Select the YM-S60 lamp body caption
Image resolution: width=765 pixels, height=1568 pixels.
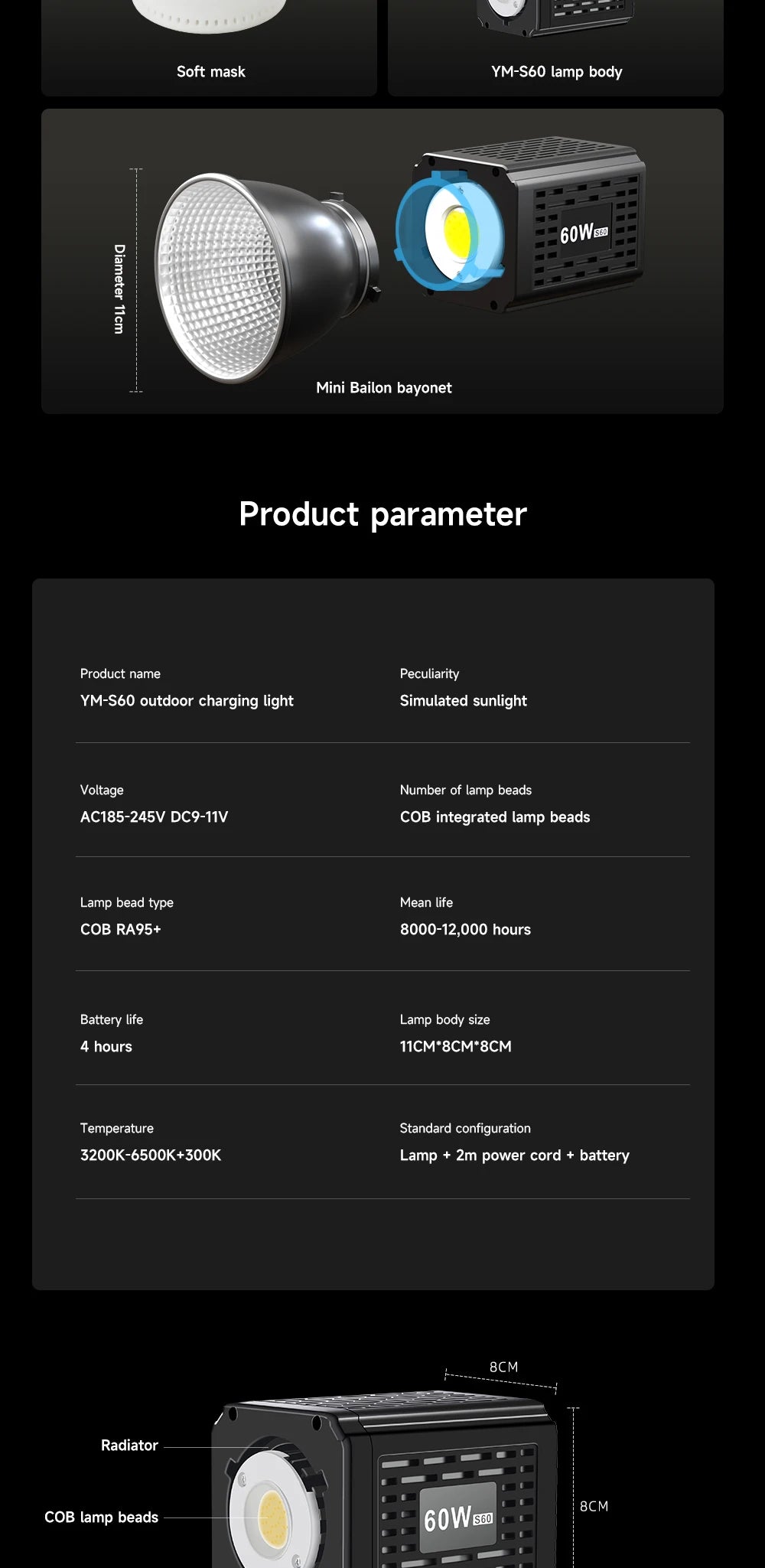557,71
